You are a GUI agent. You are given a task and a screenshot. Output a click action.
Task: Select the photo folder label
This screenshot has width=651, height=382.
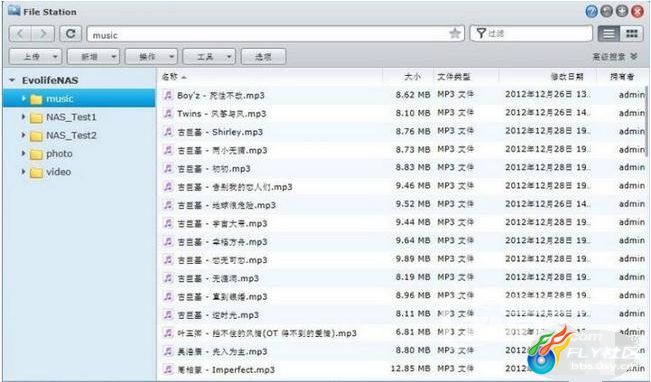59,154
